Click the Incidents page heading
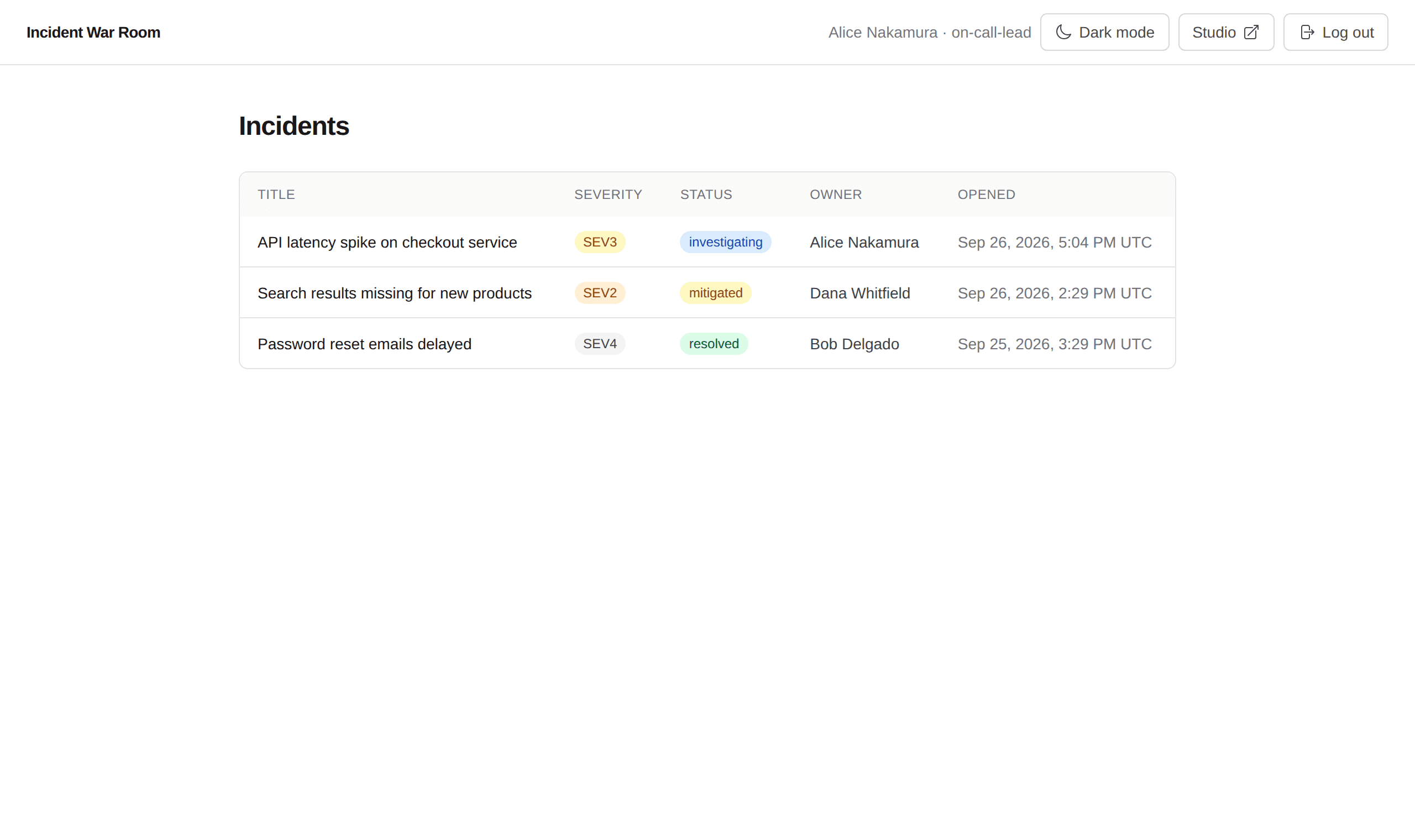Image resolution: width=1415 pixels, height=840 pixels. tap(294, 125)
